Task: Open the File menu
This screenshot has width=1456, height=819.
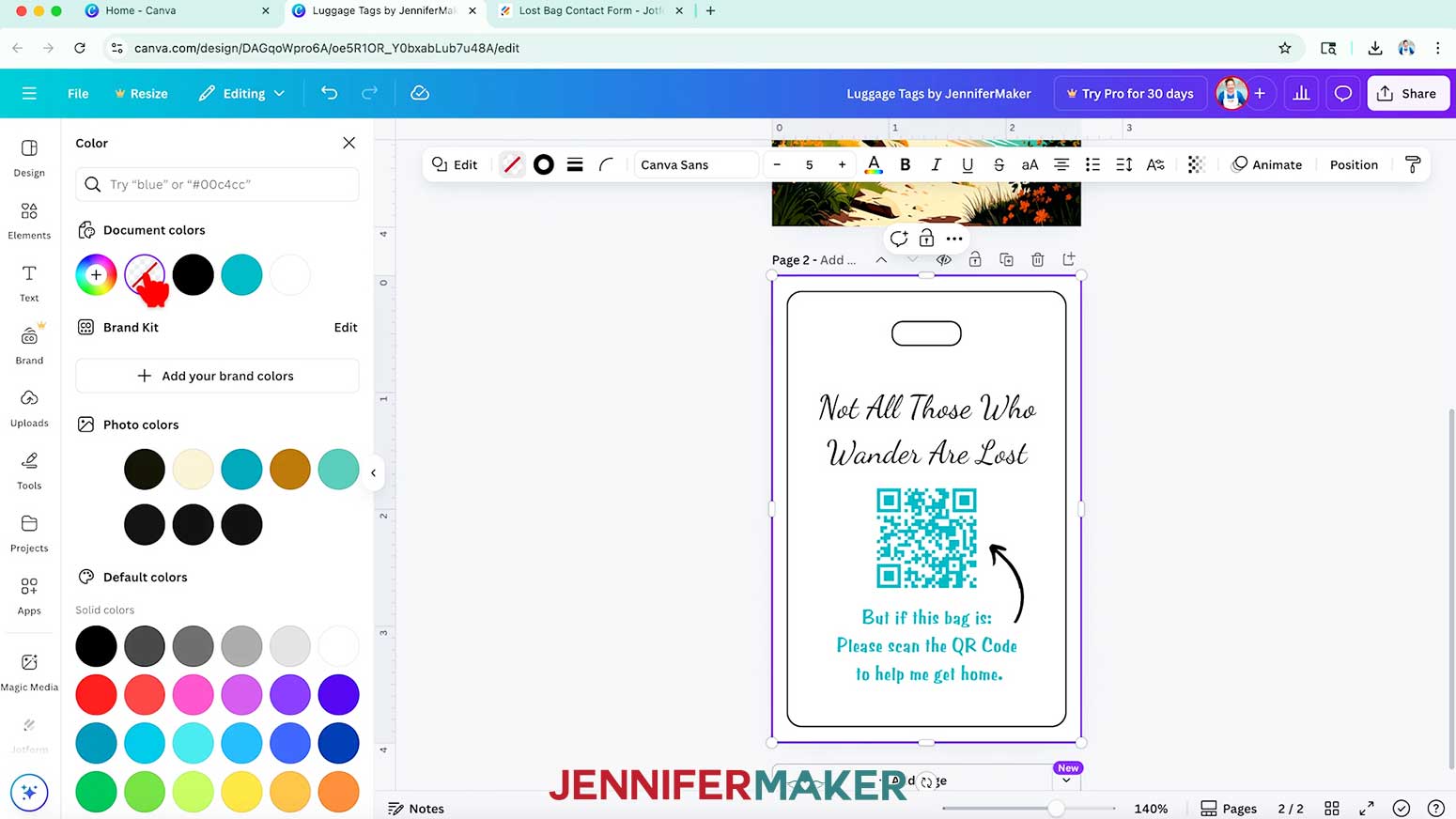Action: coord(78,93)
